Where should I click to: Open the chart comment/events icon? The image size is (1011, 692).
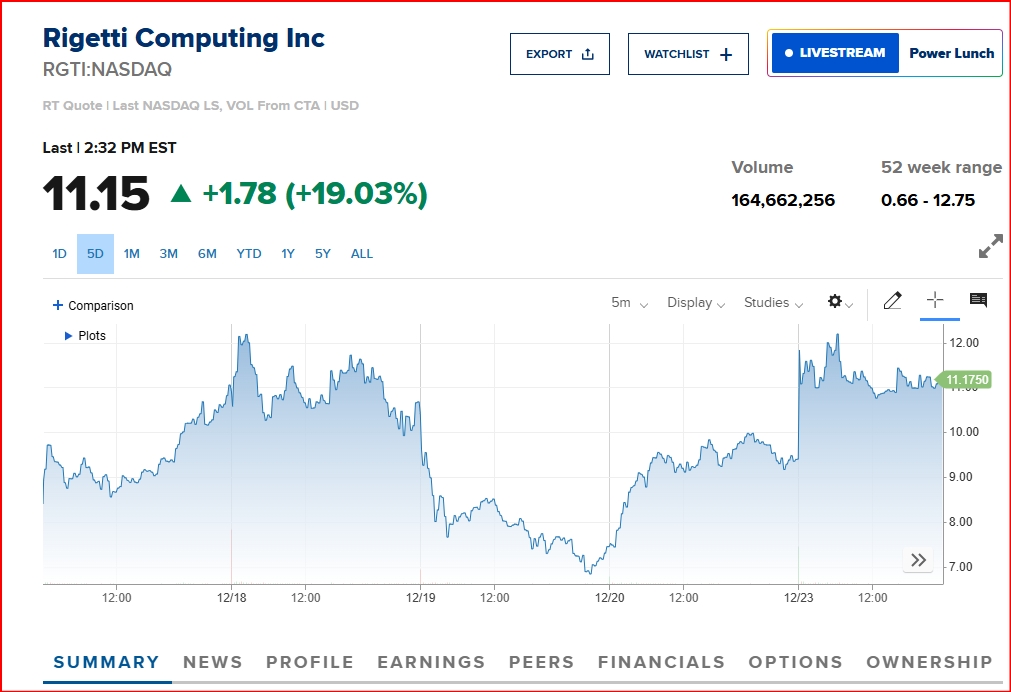[x=978, y=300]
